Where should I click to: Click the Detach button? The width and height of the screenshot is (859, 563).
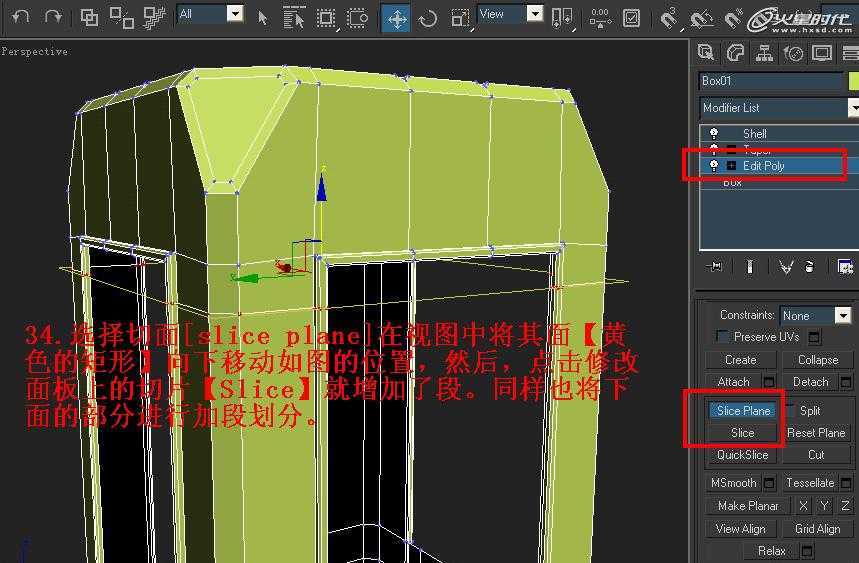(x=811, y=382)
